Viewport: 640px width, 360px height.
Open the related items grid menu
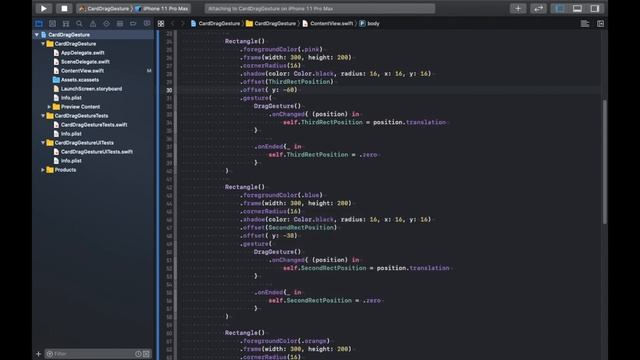161,24
